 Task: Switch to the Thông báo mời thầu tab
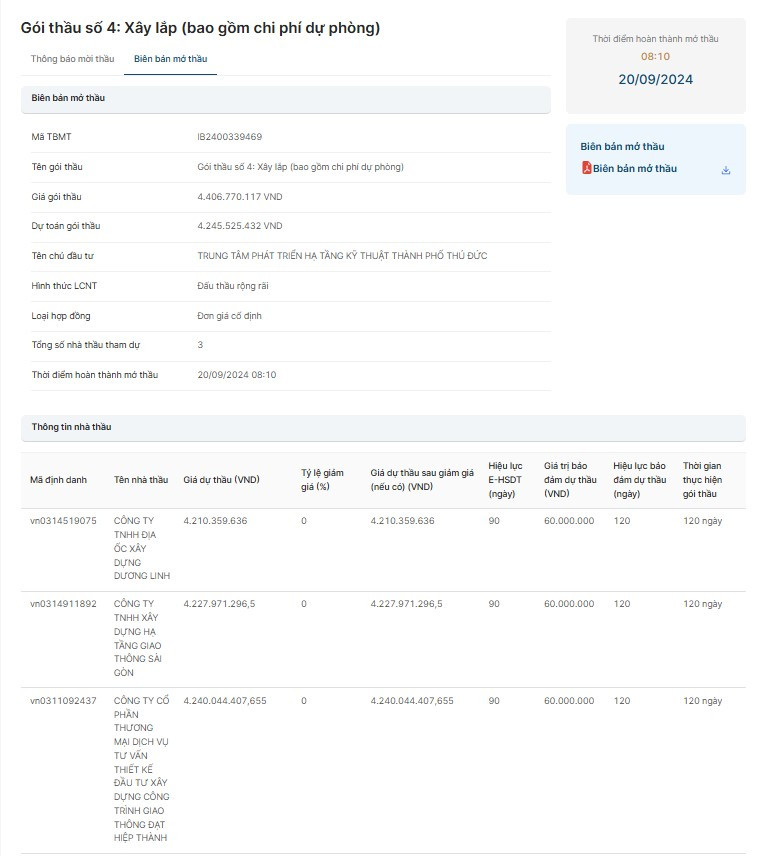pos(72,59)
